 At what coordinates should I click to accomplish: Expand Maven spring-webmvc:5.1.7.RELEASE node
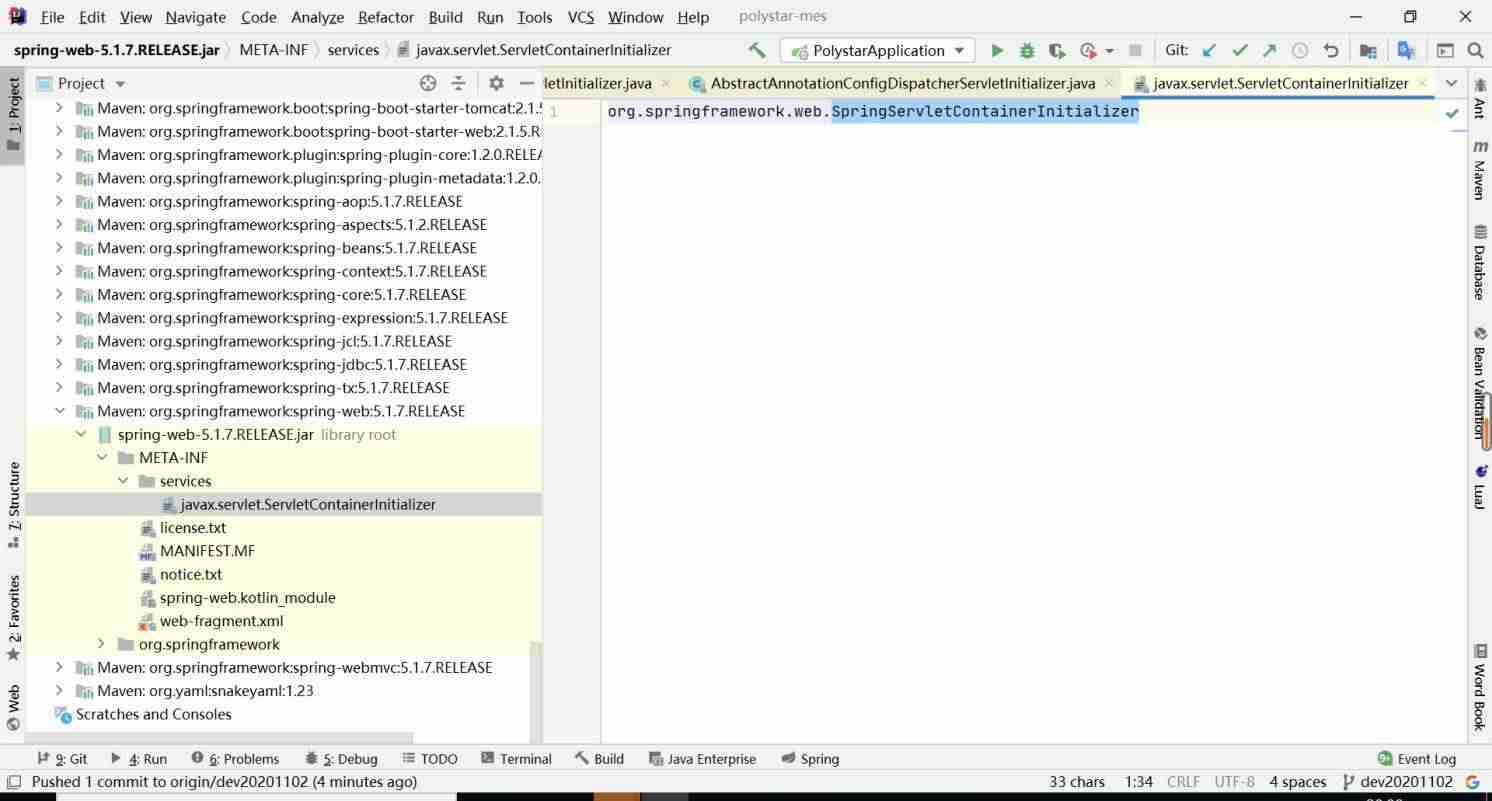point(59,667)
